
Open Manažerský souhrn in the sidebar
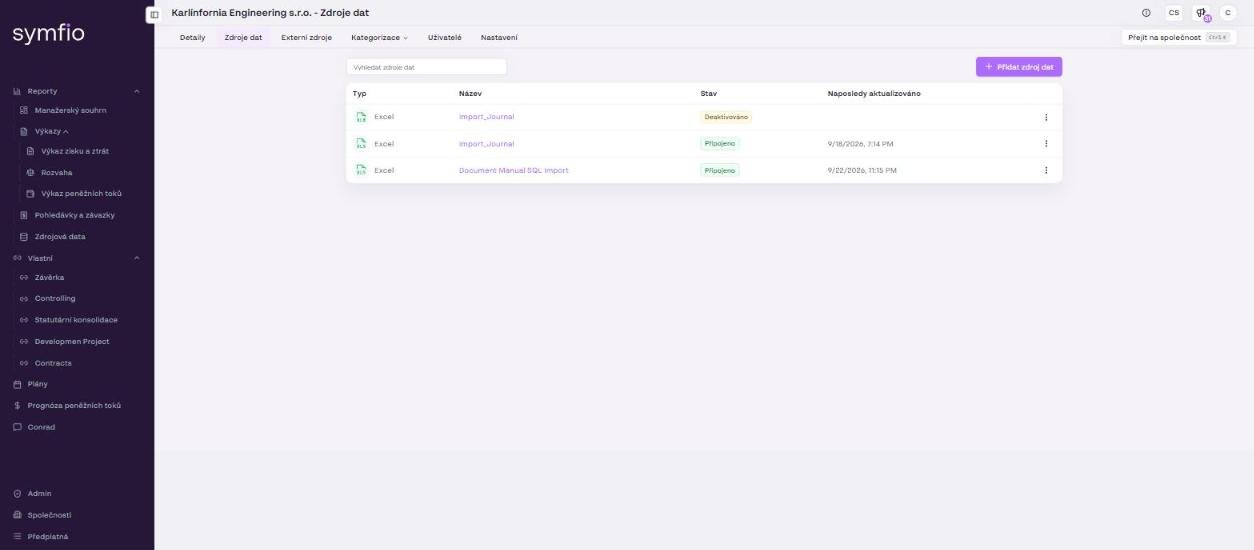pos(70,110)
